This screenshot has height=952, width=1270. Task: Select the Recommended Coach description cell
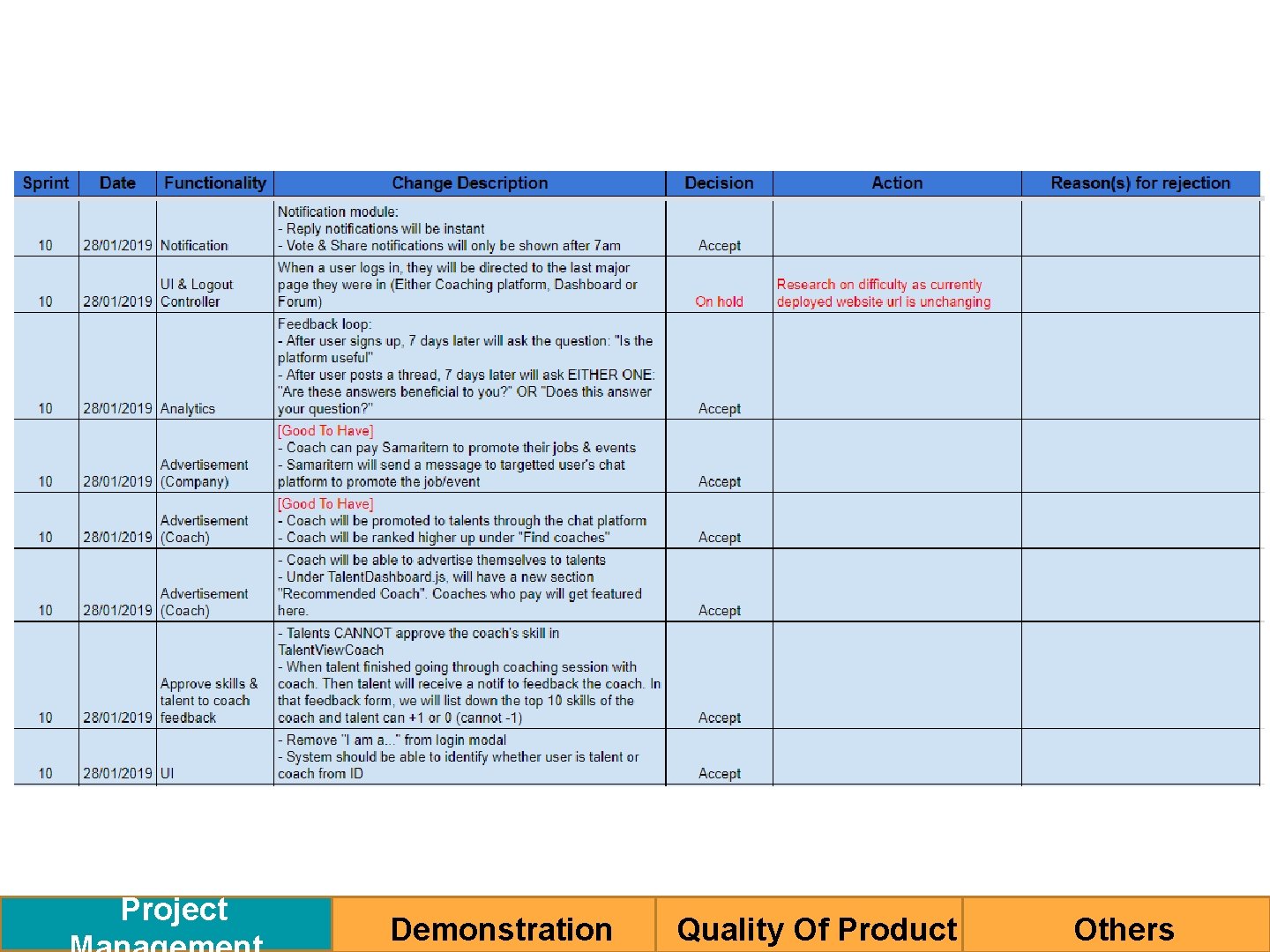pos(469,585)
